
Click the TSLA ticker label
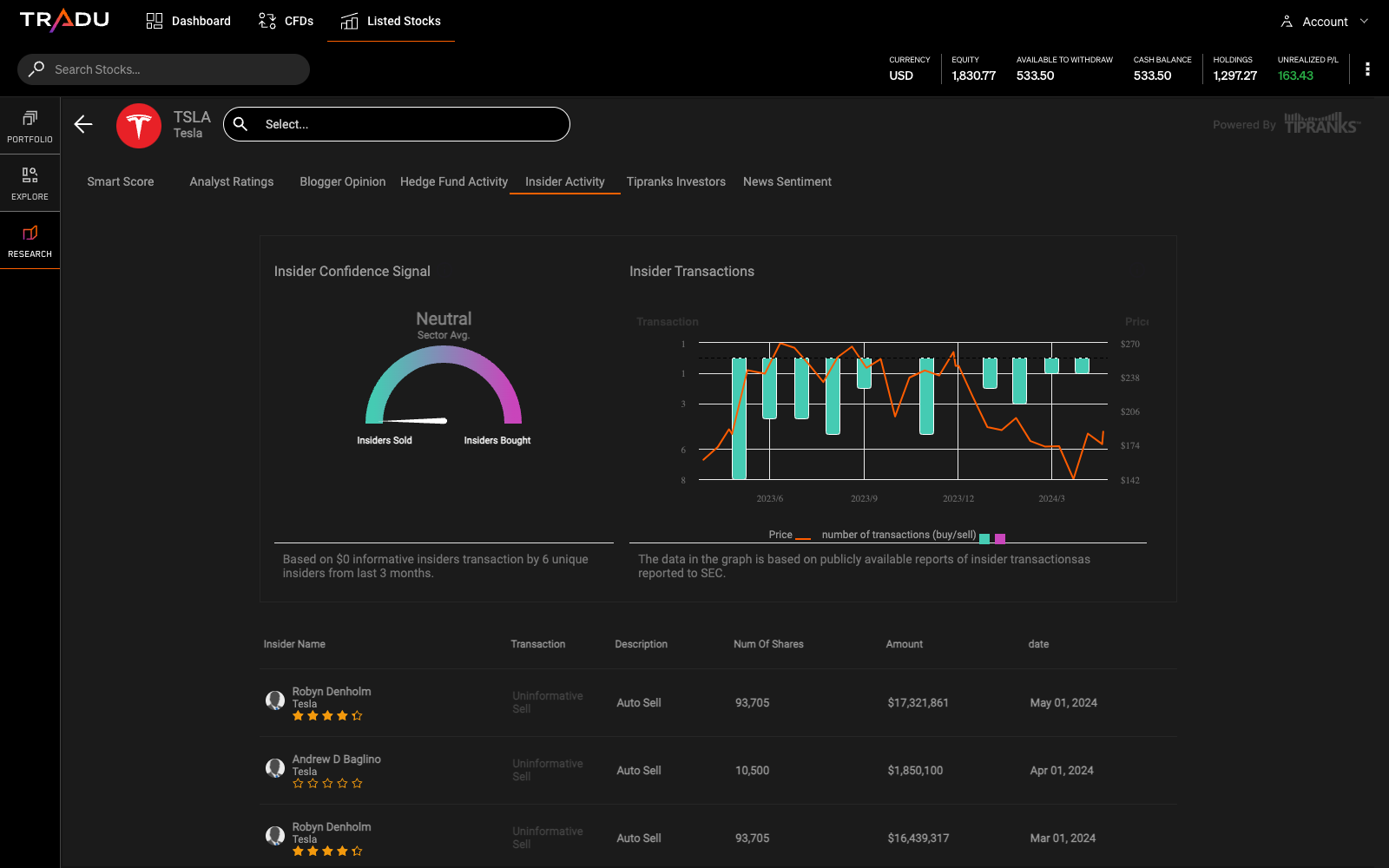pos(192,117)
